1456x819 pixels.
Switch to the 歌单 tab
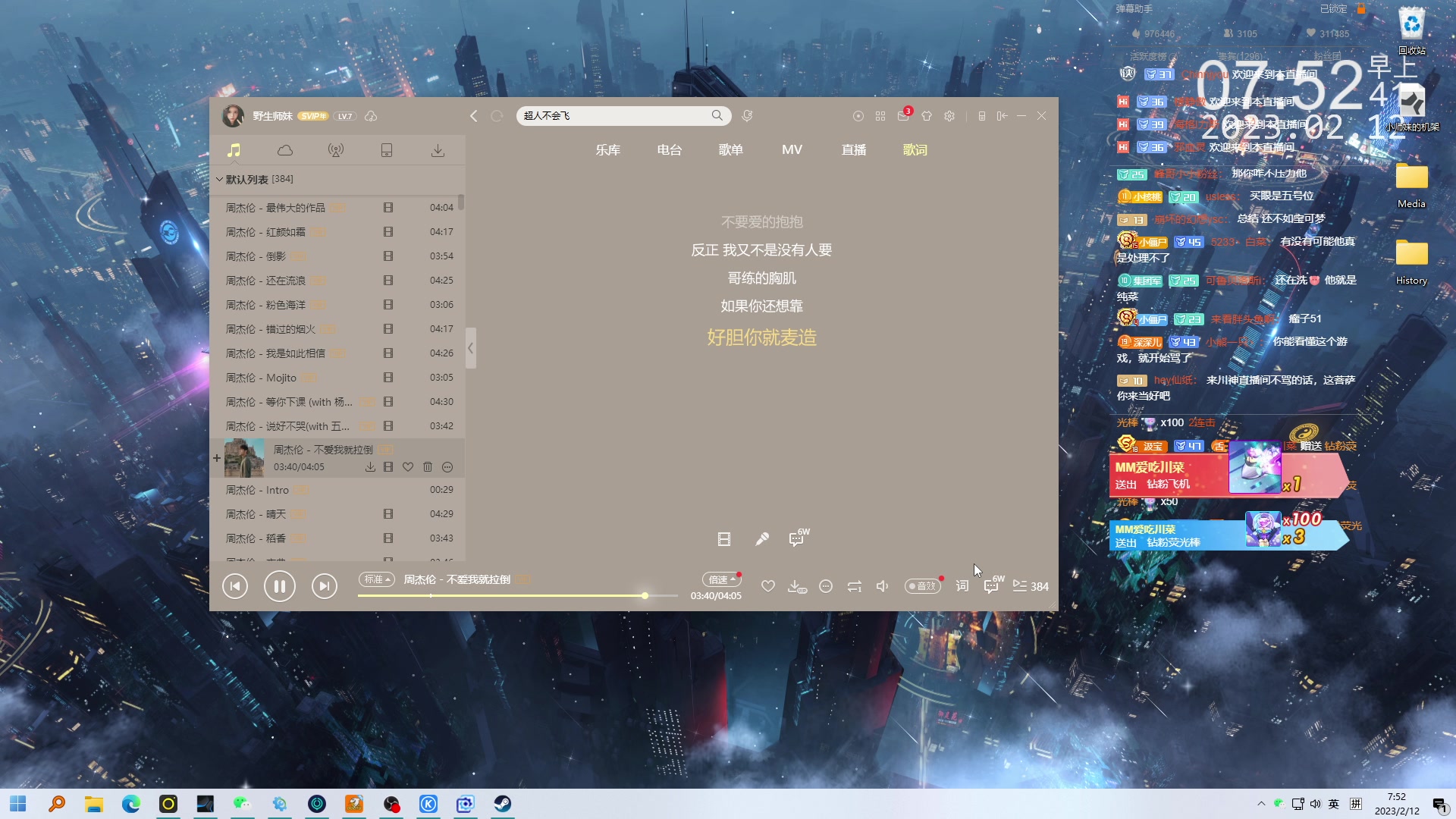tap(731, 150)
